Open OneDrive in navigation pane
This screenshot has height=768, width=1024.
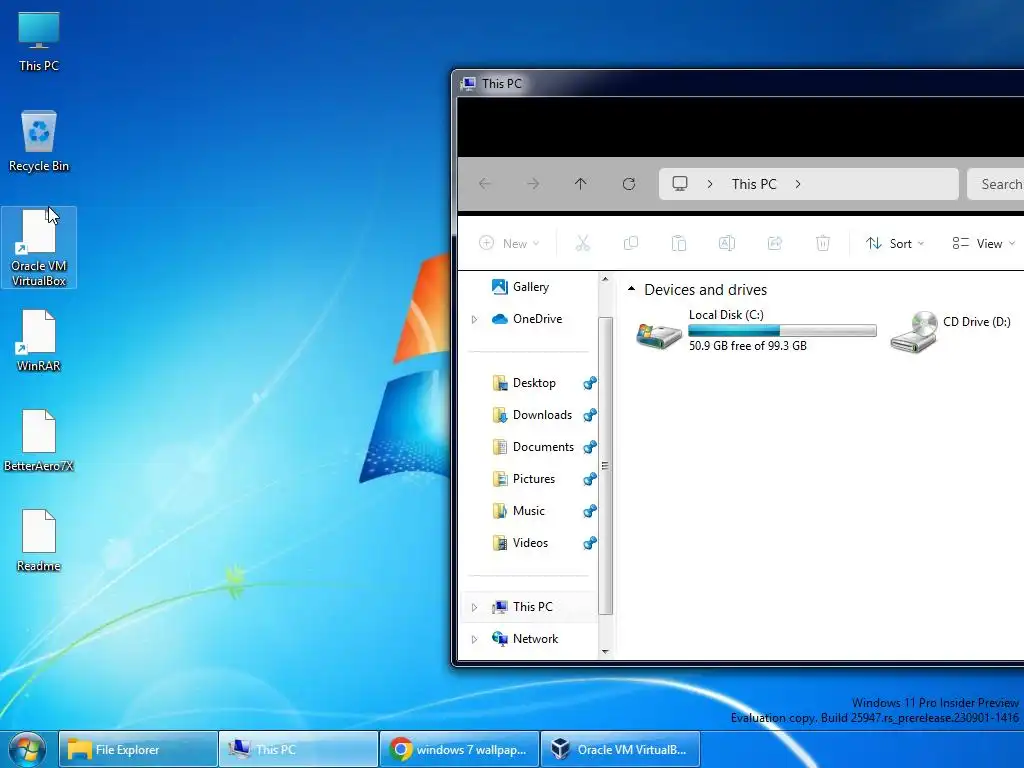pyautogui.click(x=529, y=319)
